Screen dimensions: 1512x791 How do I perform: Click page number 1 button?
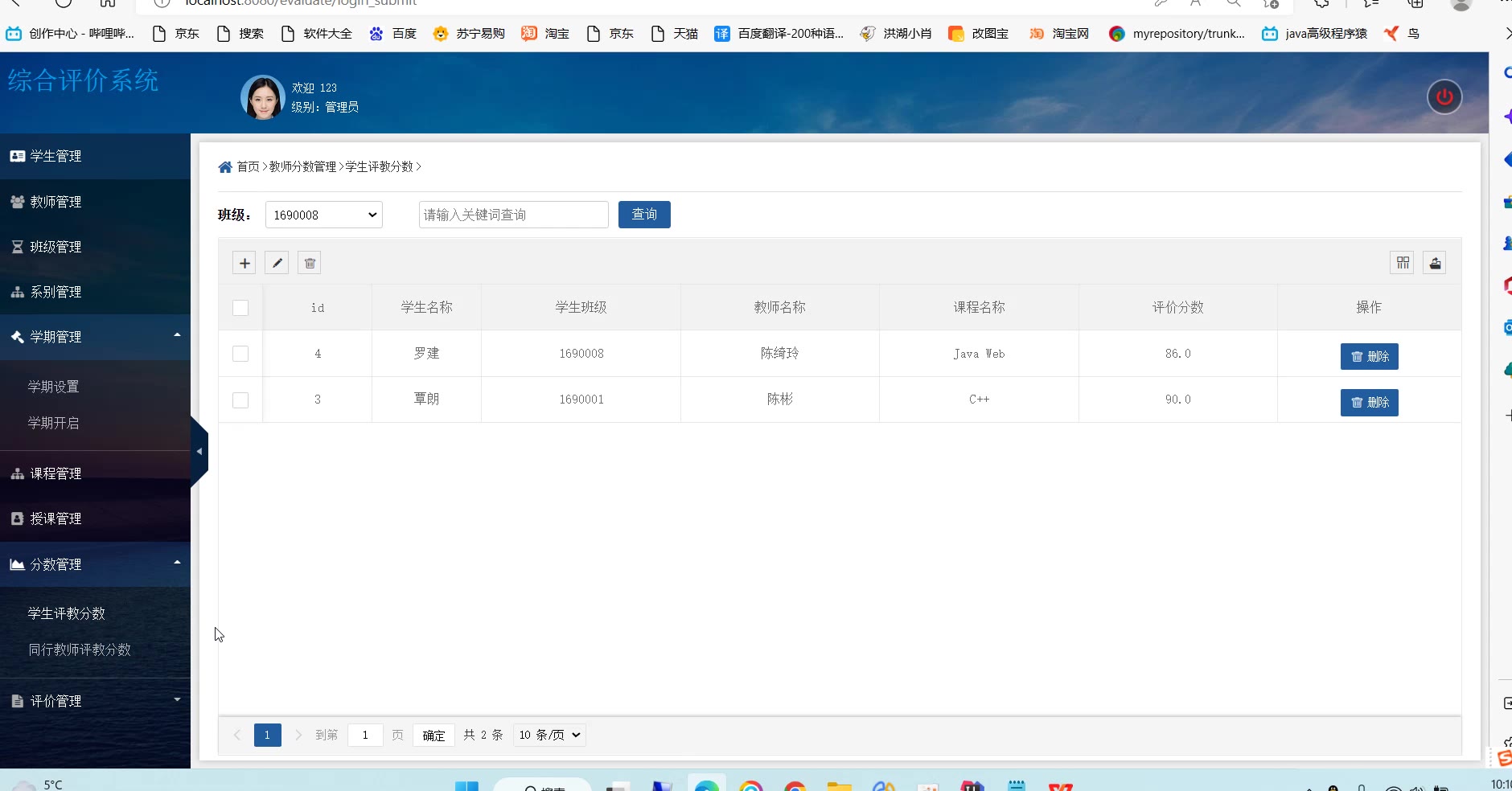(x=268, y=735)
